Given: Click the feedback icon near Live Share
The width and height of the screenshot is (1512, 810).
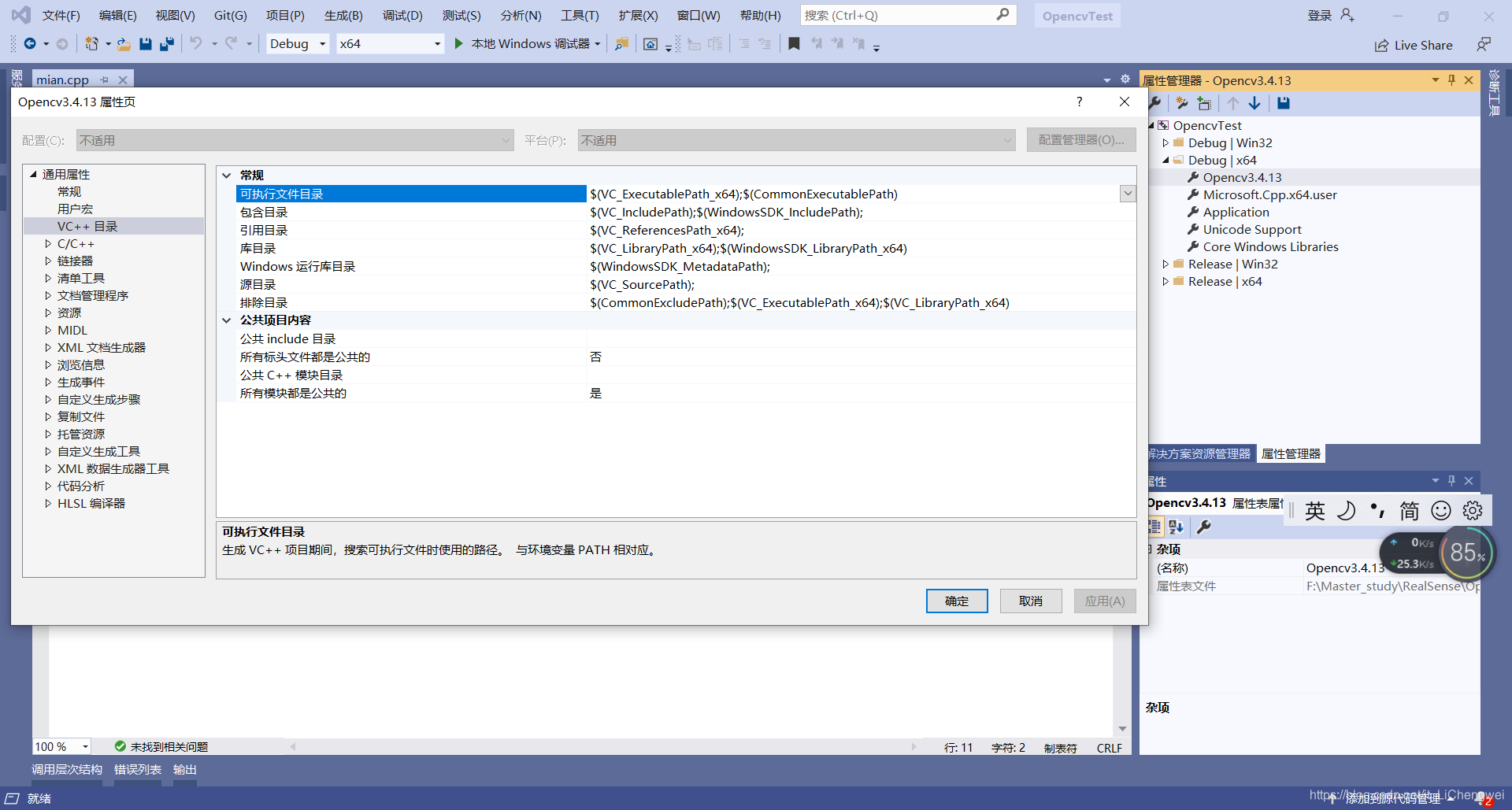Looking at the screenshot, I should (1484, 45).
